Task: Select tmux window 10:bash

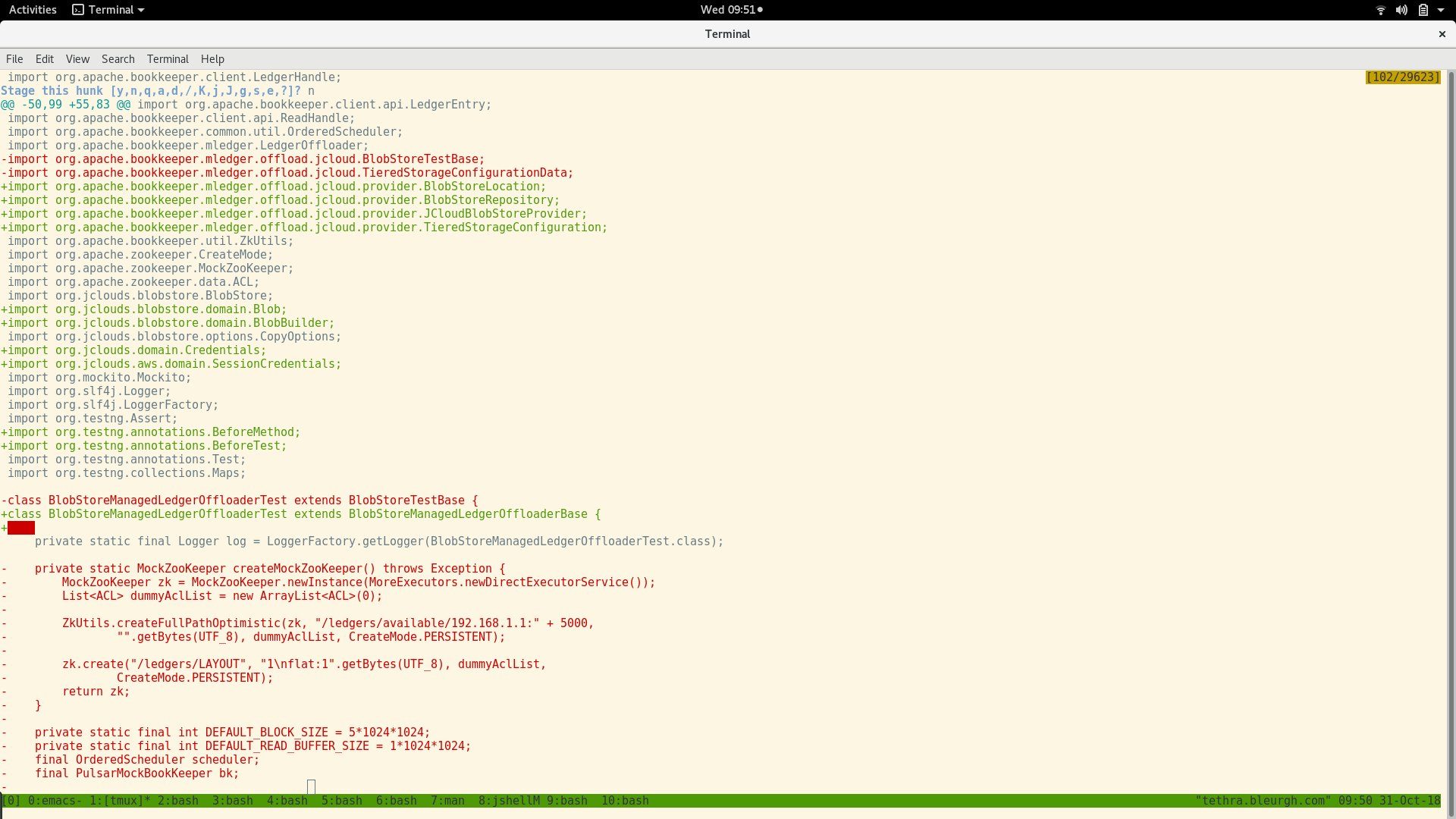Action: point(624,800)
